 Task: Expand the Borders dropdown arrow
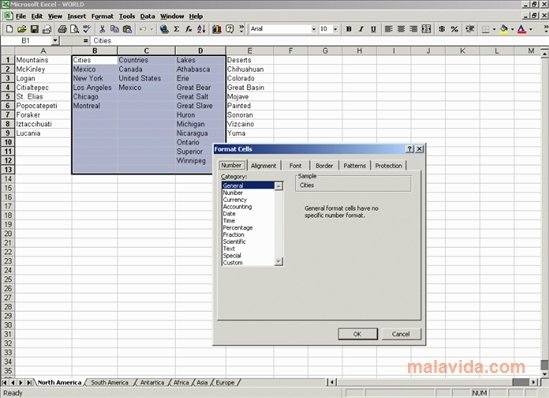pos(494,29)
